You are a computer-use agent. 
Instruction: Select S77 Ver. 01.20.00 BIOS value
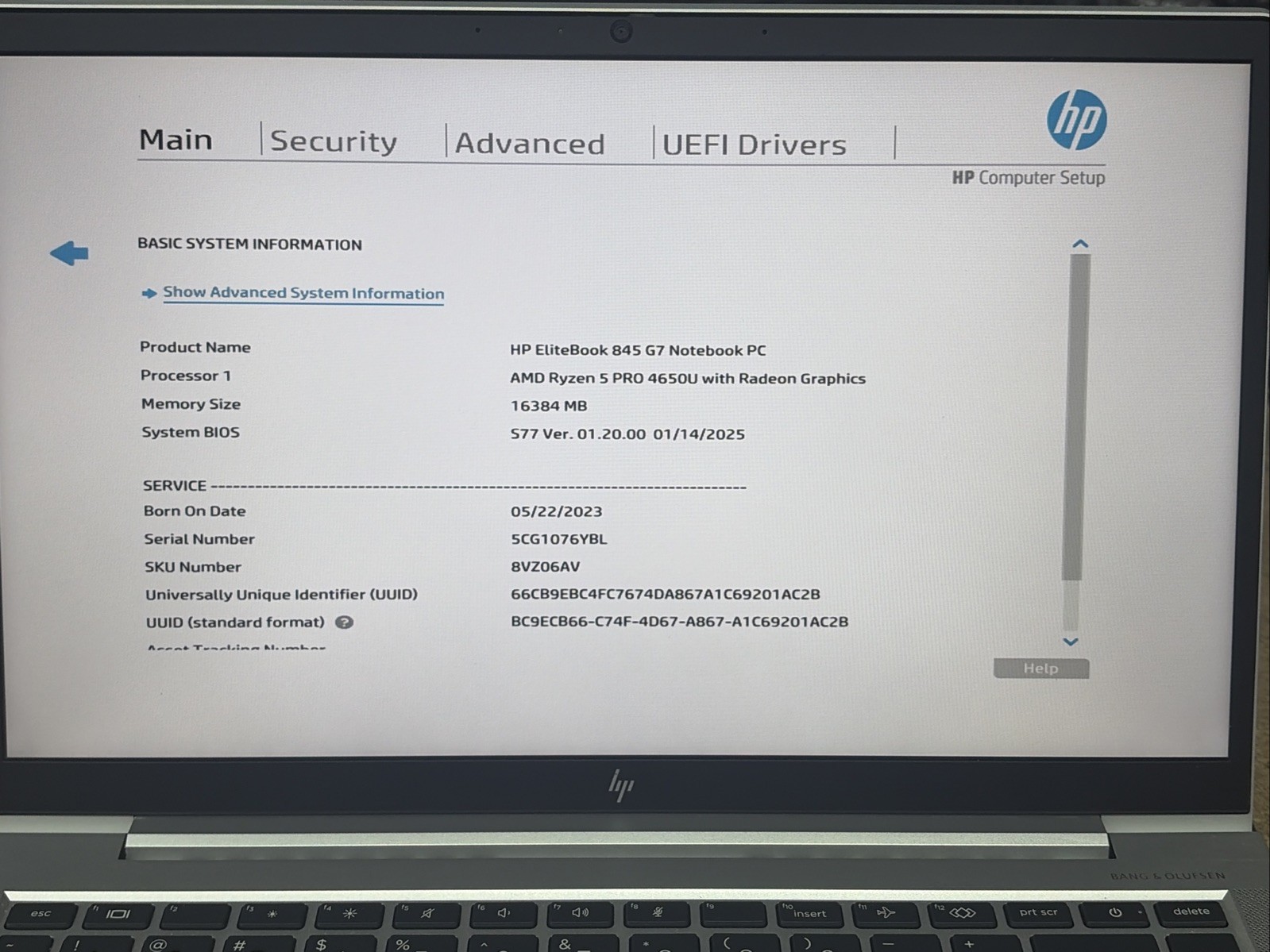627,434
